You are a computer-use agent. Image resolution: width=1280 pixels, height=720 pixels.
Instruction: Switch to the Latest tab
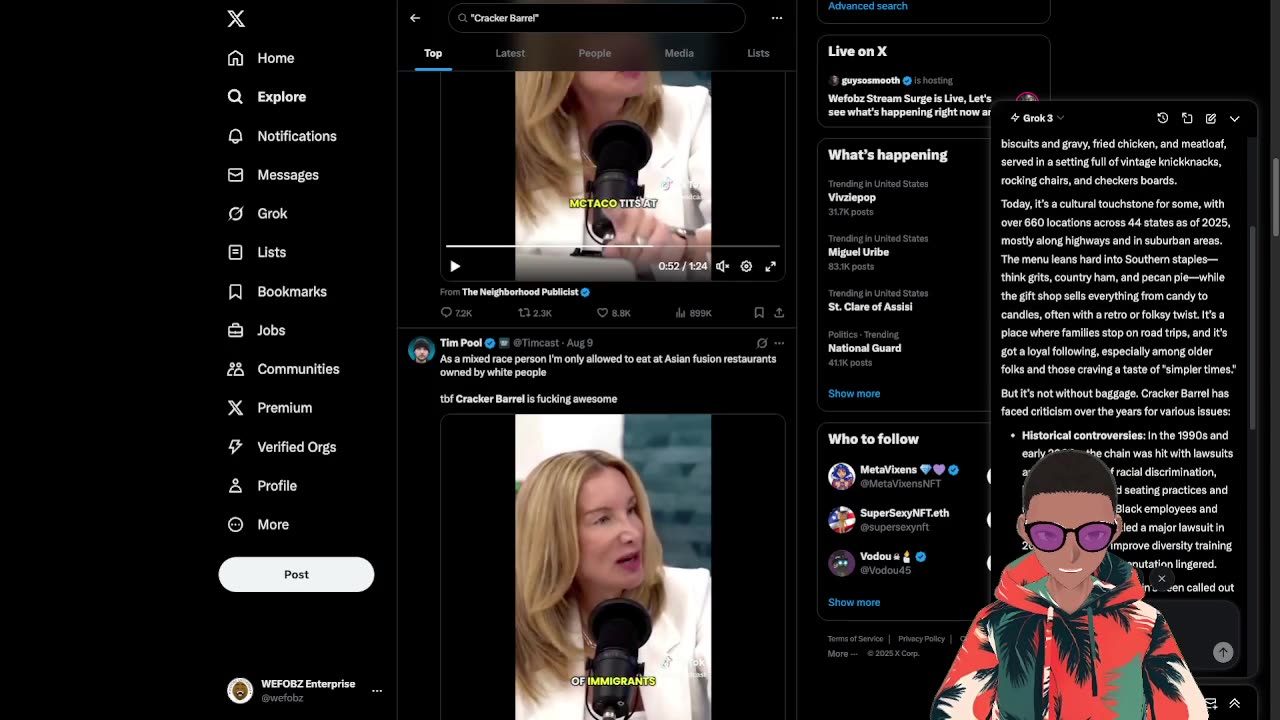pyautogui.click(x=510, y=53)
